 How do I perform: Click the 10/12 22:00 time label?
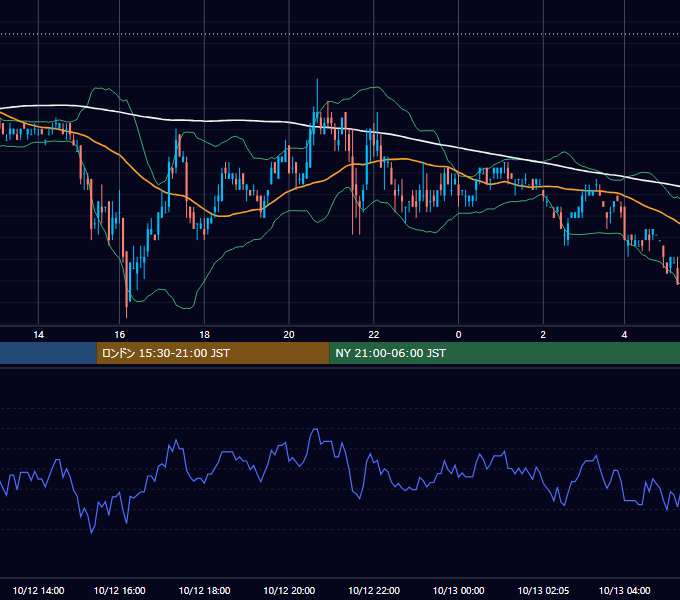click(374, 590)
